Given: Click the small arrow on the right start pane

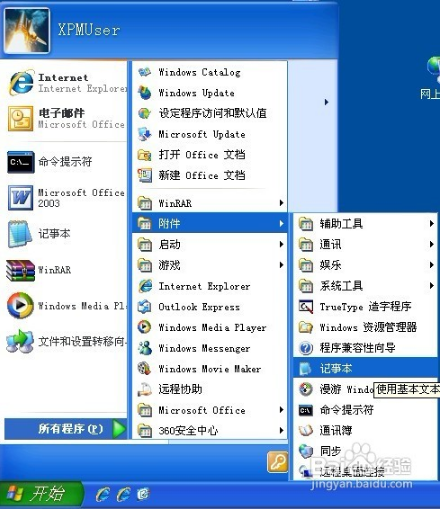Looking at the screenshot, I should [326, 102].
